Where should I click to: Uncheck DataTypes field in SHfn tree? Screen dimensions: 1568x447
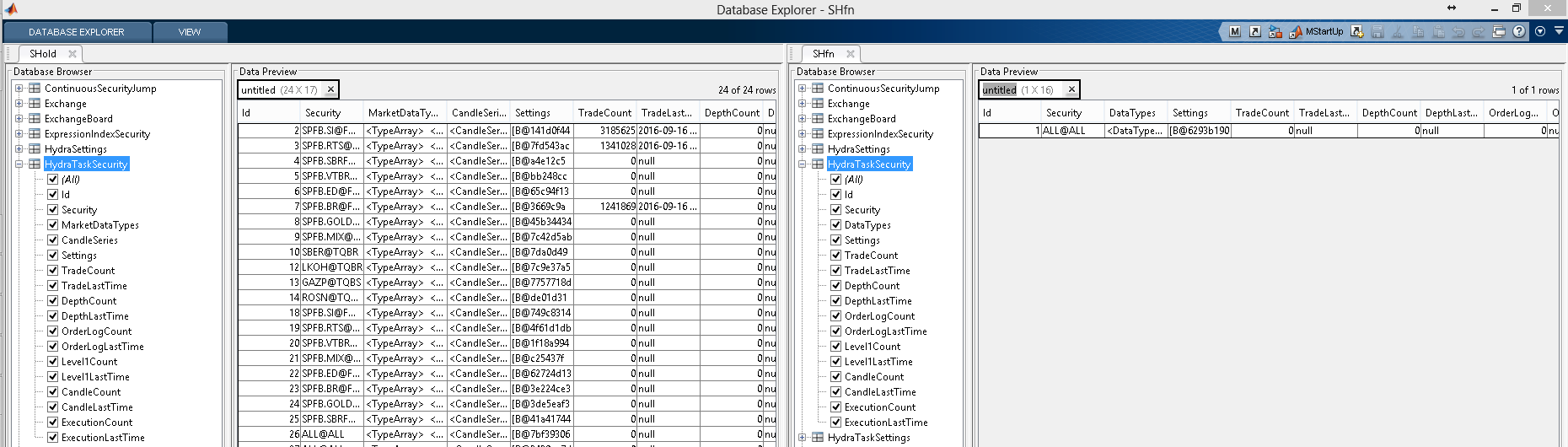pyautogui.click(x=836, y=224)
